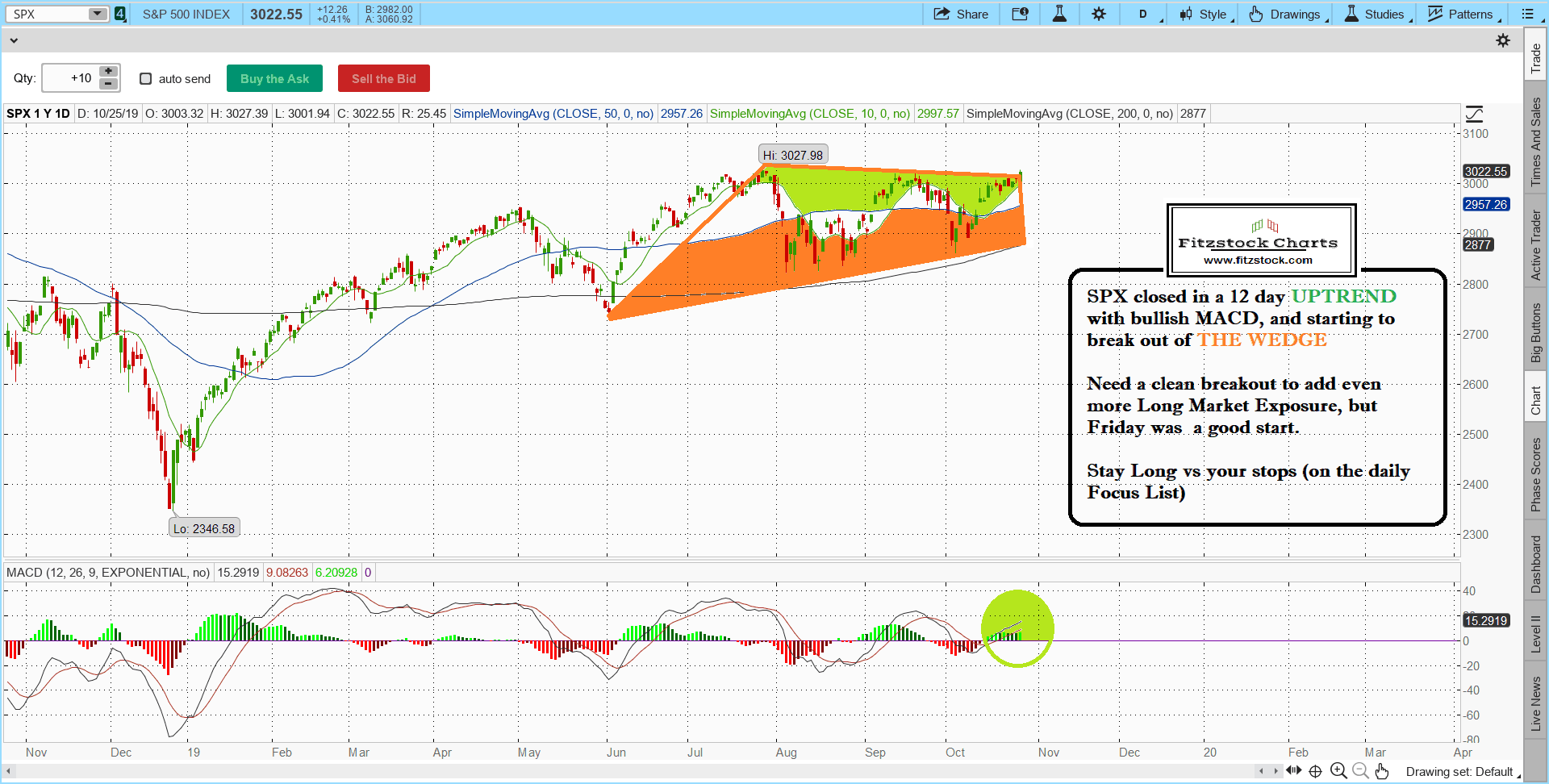
Task: Click the Qty input field
Action: pos(70,78)
